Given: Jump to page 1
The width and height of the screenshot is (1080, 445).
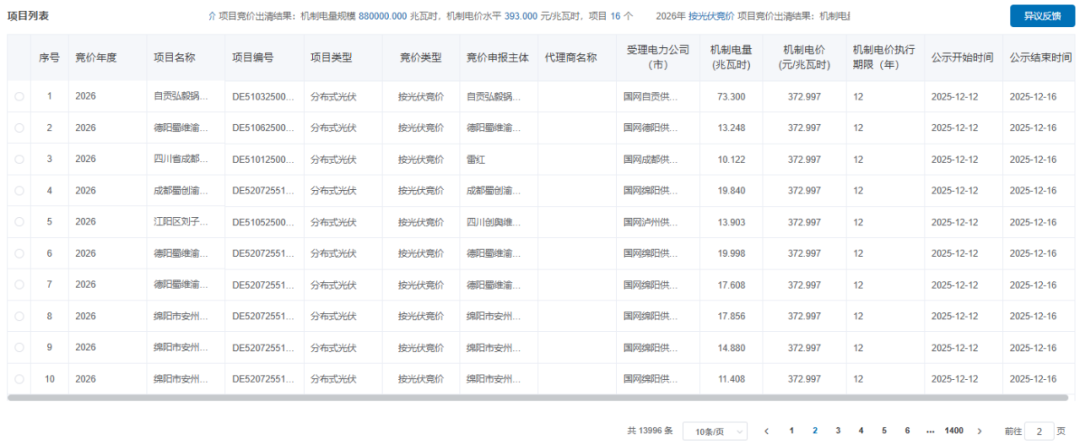Looking at the screenshot, I should tap(791, 431).
